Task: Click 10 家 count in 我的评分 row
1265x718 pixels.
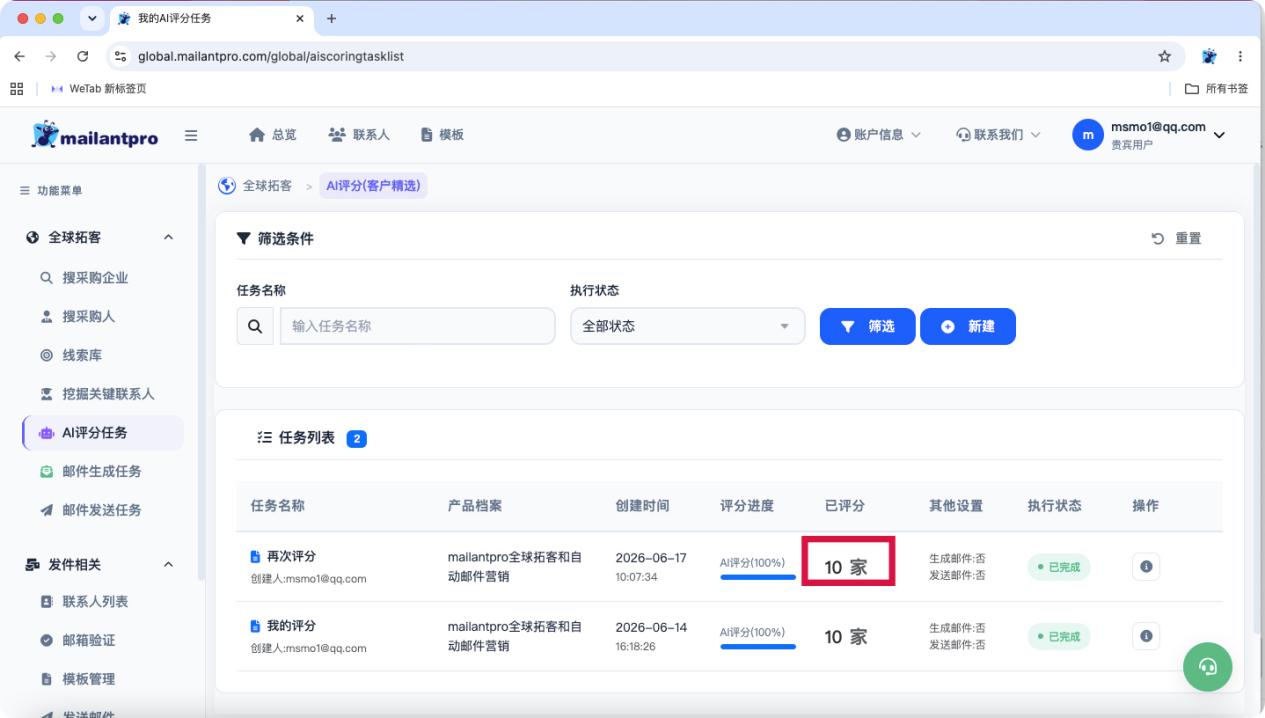Action: click(x=845, y=637)
